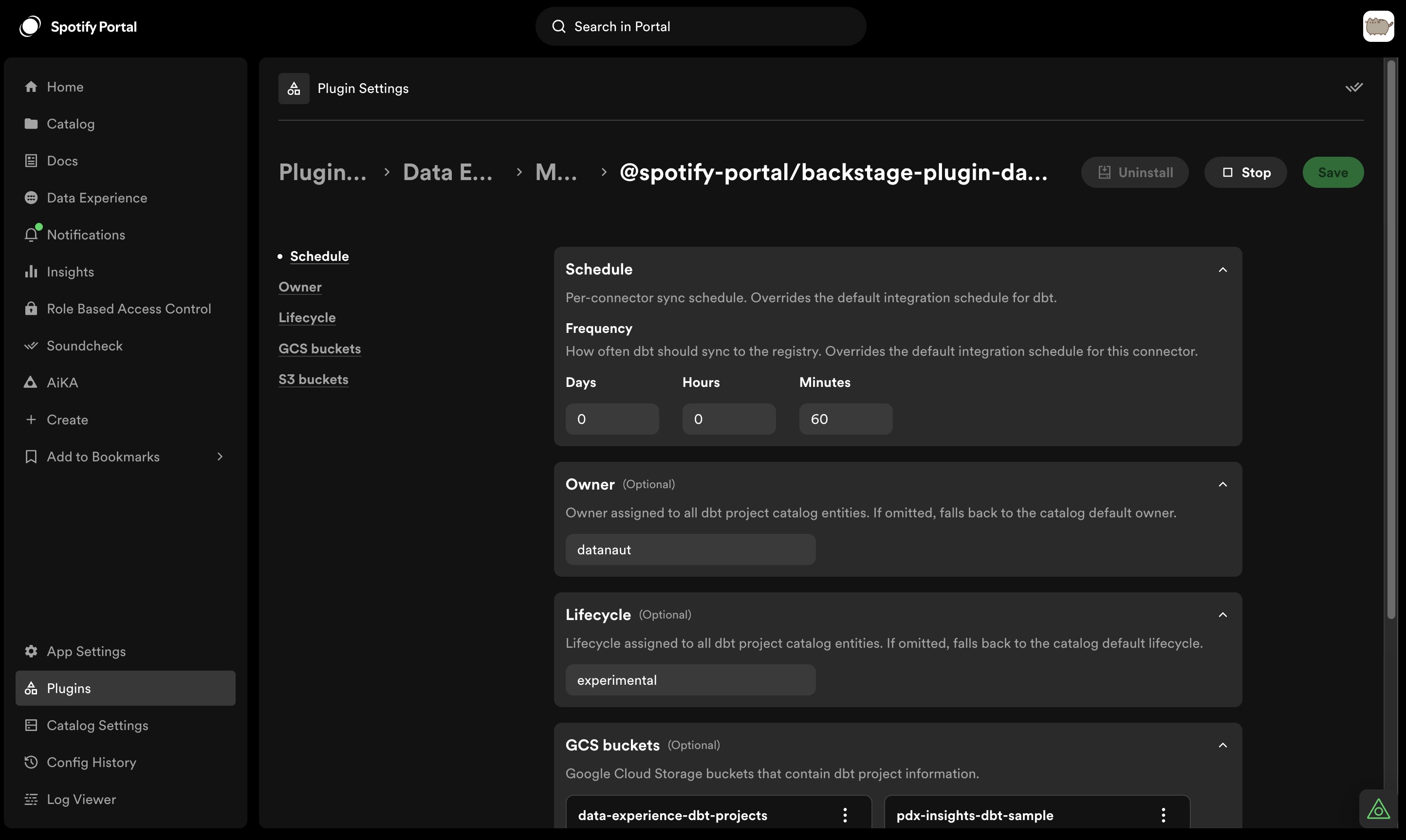This screenshot has width=1406, height=840.
Task: Open Role Based Access Control
Action: coord(126,309)
